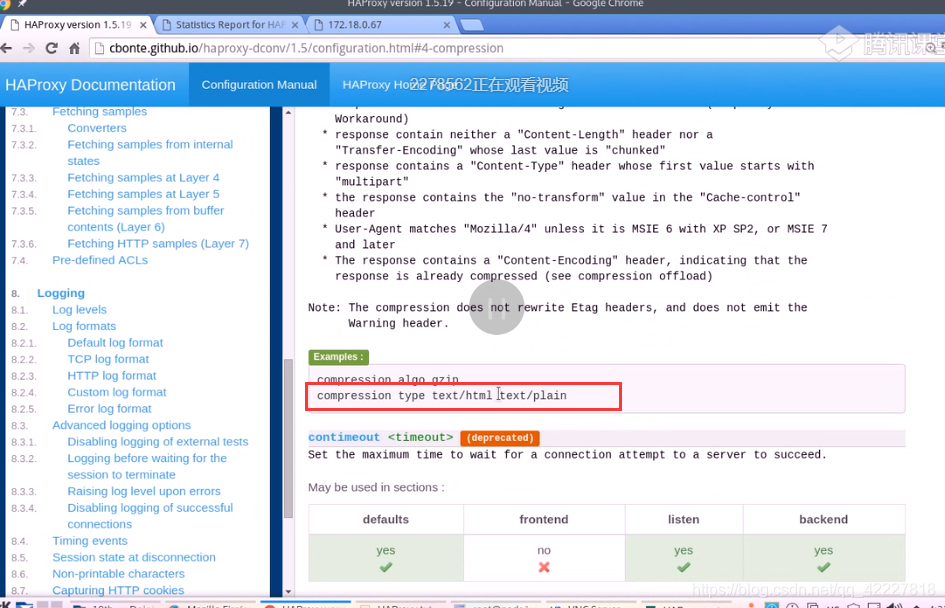
Task: Click the <timeout> argument text
Action: pyautogui.click(x=421, y=437)
